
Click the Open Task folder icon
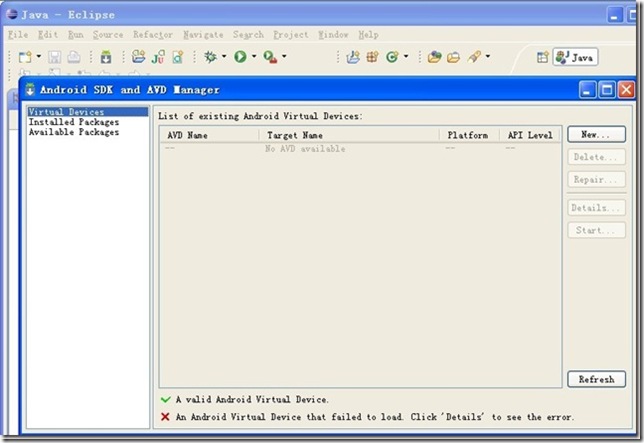pyautogui.click(x=453, y=57)
